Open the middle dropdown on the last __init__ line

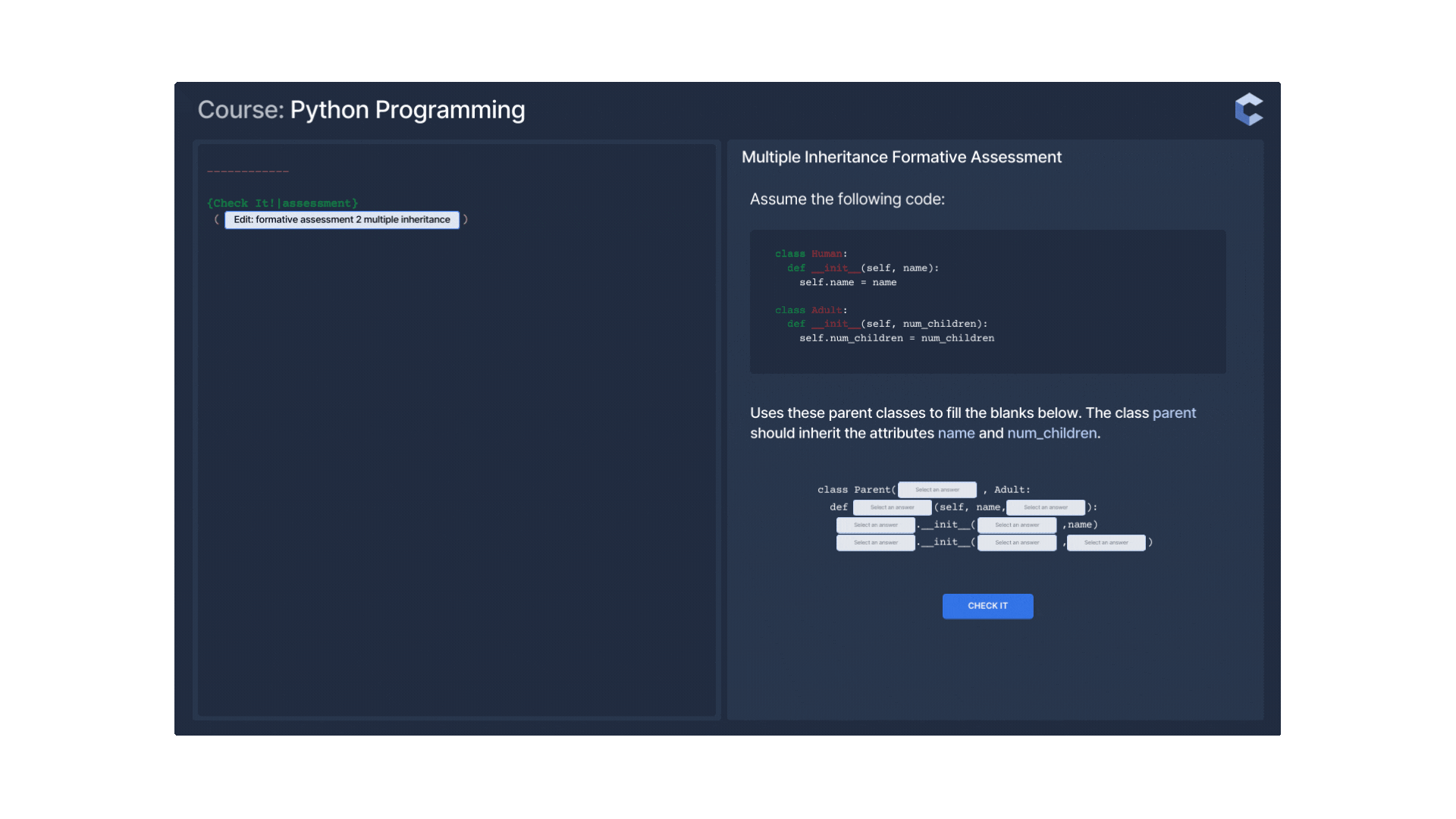1016,542
